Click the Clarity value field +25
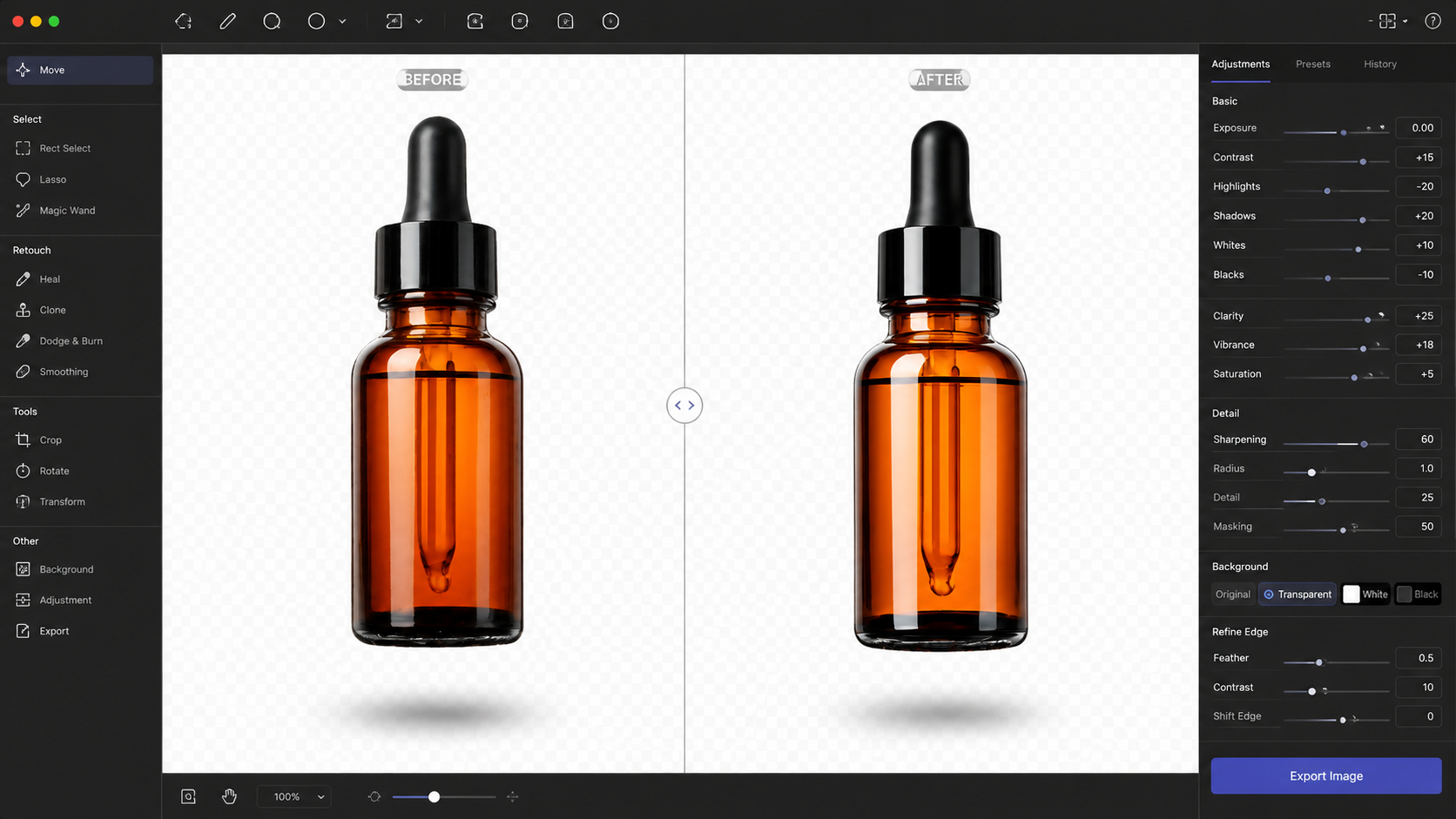This screenshot has height=819, width=1456. (1419, 316)
